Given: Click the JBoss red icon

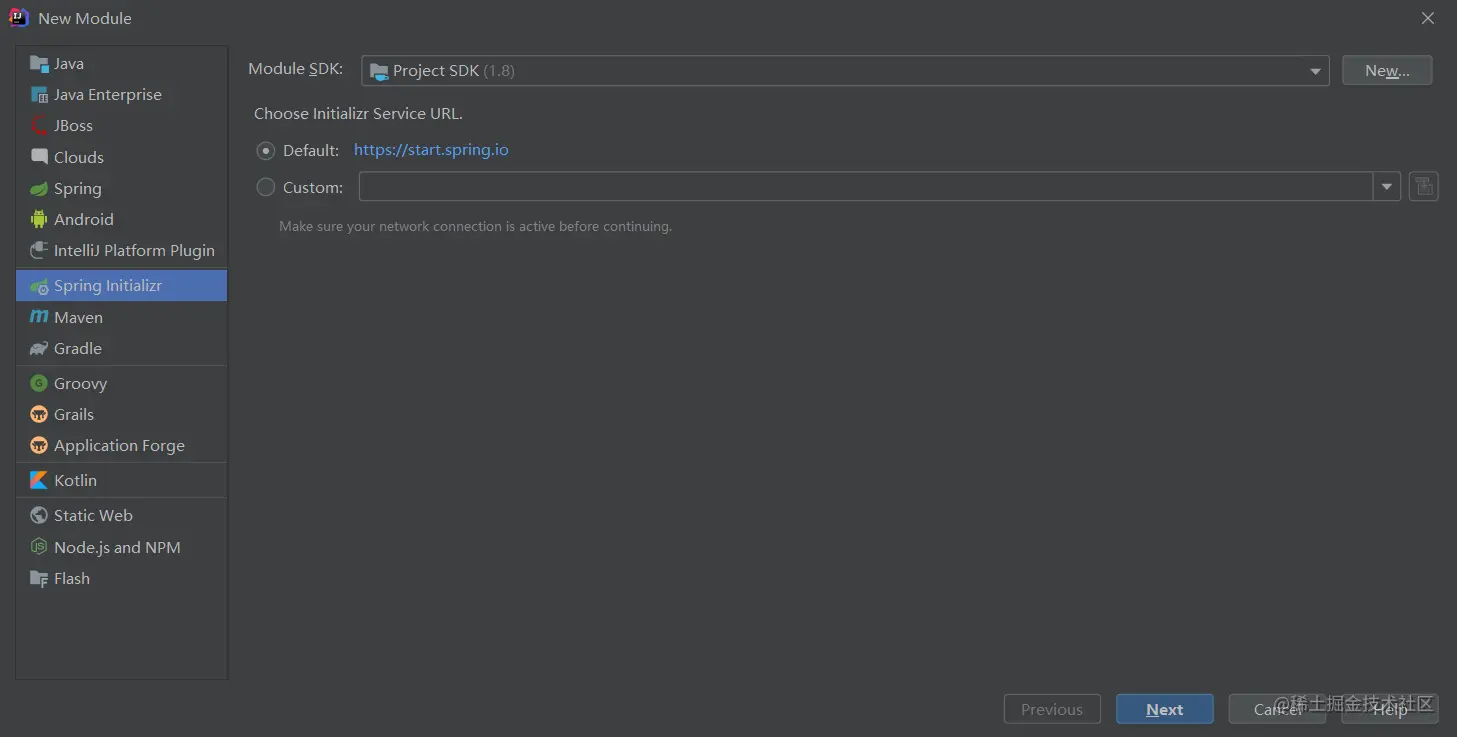Looking at the screenshot, I should [x=39, y=126].
